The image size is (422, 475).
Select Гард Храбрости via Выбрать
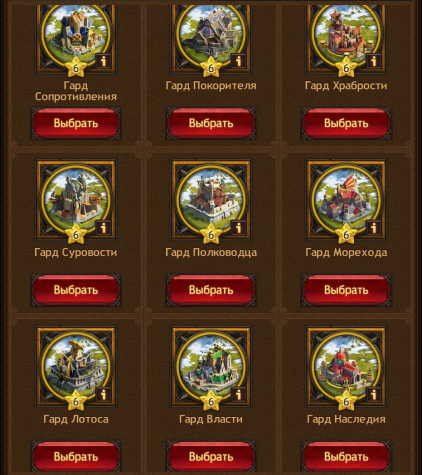pos(346,123)
